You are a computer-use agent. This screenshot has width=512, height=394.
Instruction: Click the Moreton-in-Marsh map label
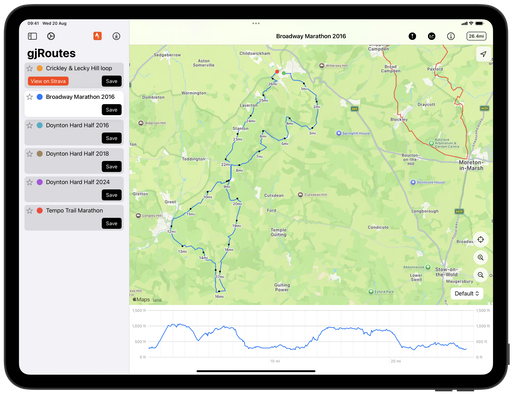pyautogui.click(x=471, y=165)
